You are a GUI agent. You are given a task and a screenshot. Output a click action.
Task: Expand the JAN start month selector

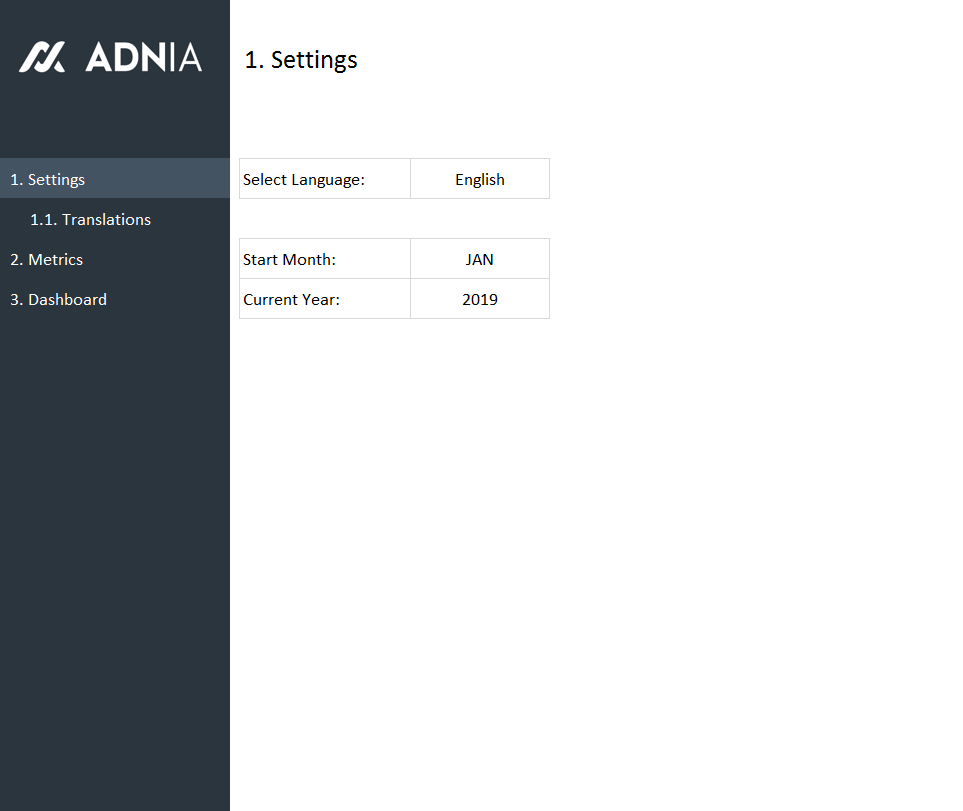[x=480, y=260]
